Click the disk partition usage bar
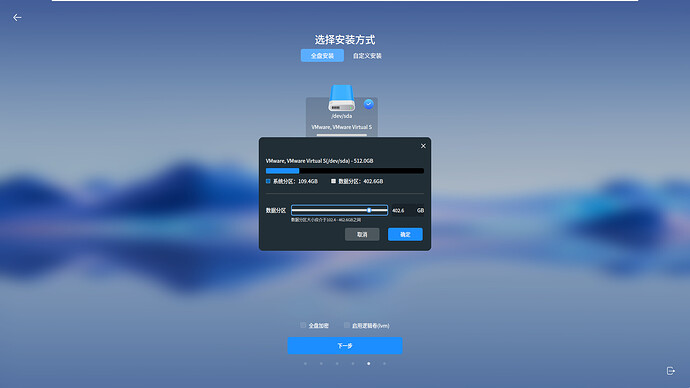 pyautogui.click(x=345, y=171)
